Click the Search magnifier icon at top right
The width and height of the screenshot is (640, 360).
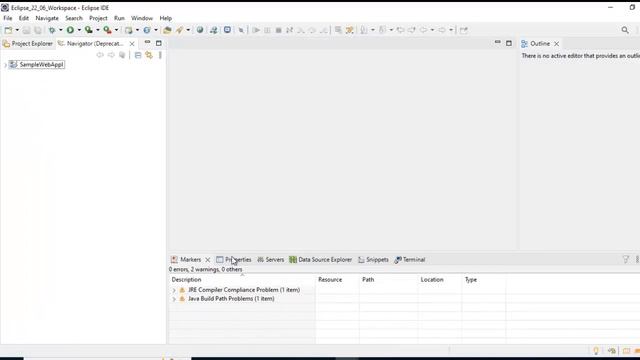625,30
